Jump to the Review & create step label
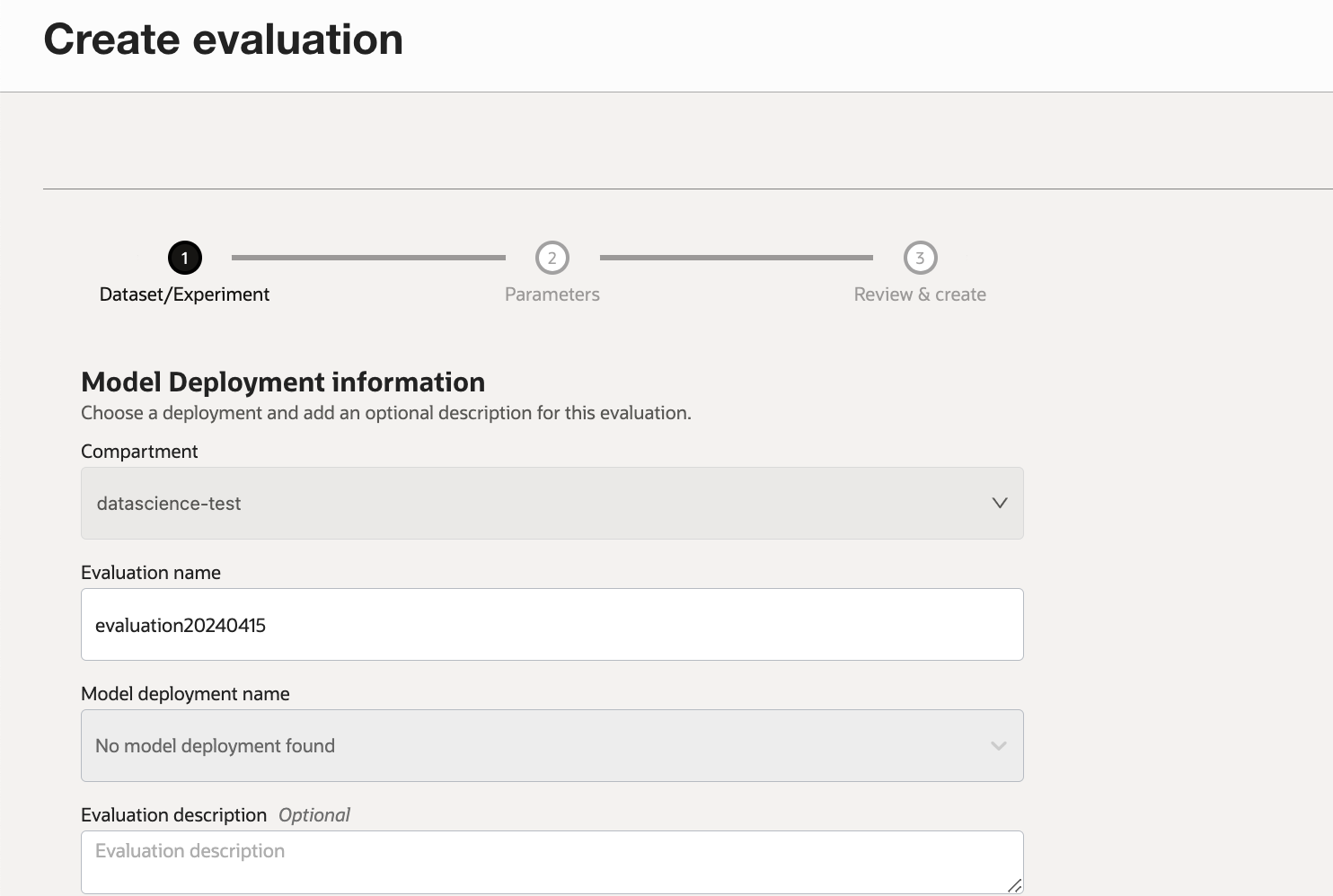Screen dimensions: 1333x896 [920, 294]
